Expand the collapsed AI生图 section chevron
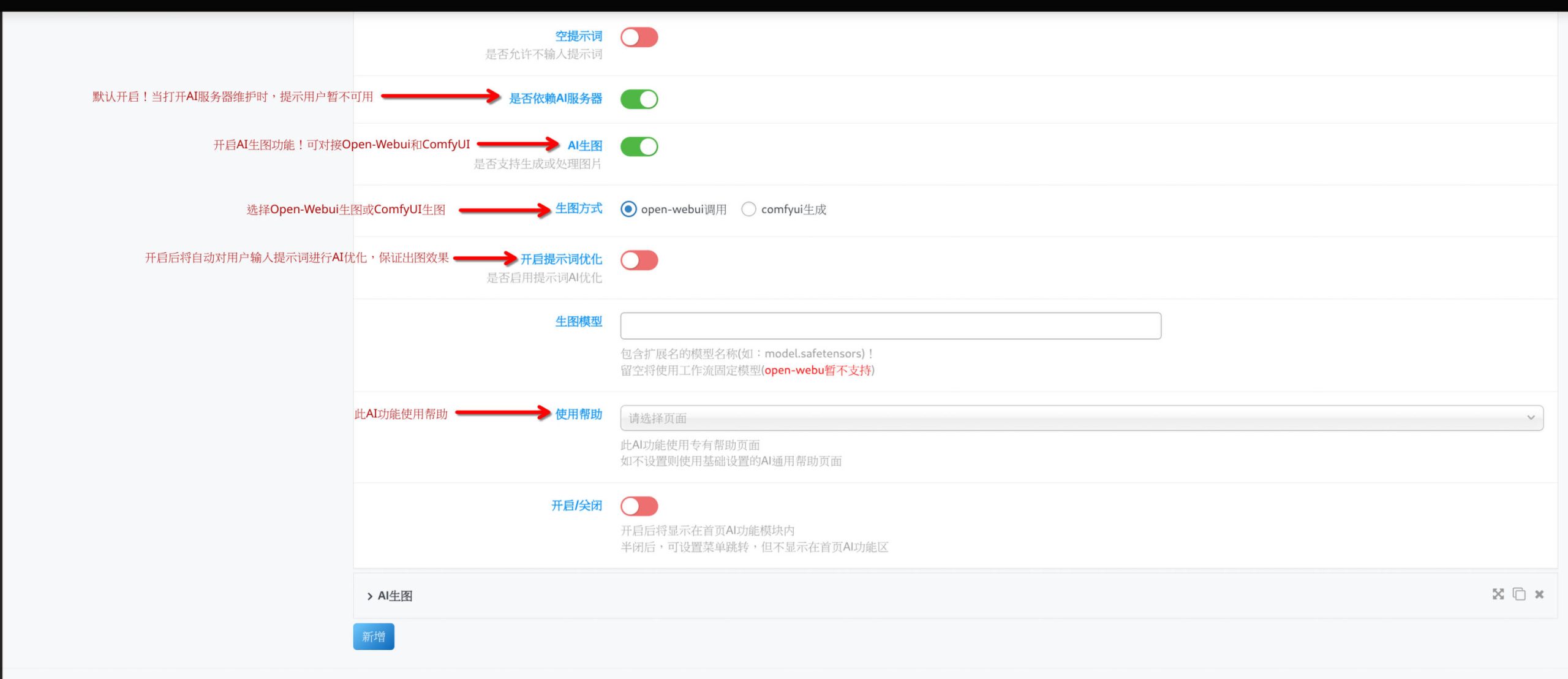1568x679 pixels. tap(369, 596)
